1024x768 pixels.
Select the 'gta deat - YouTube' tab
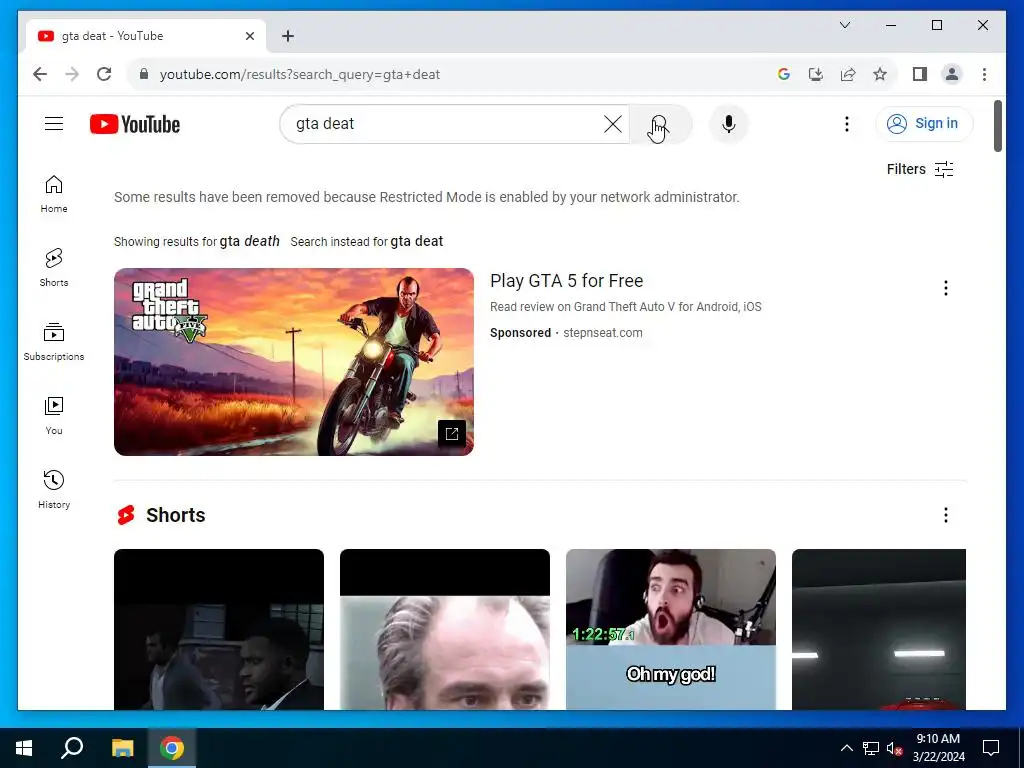[146, 36]
